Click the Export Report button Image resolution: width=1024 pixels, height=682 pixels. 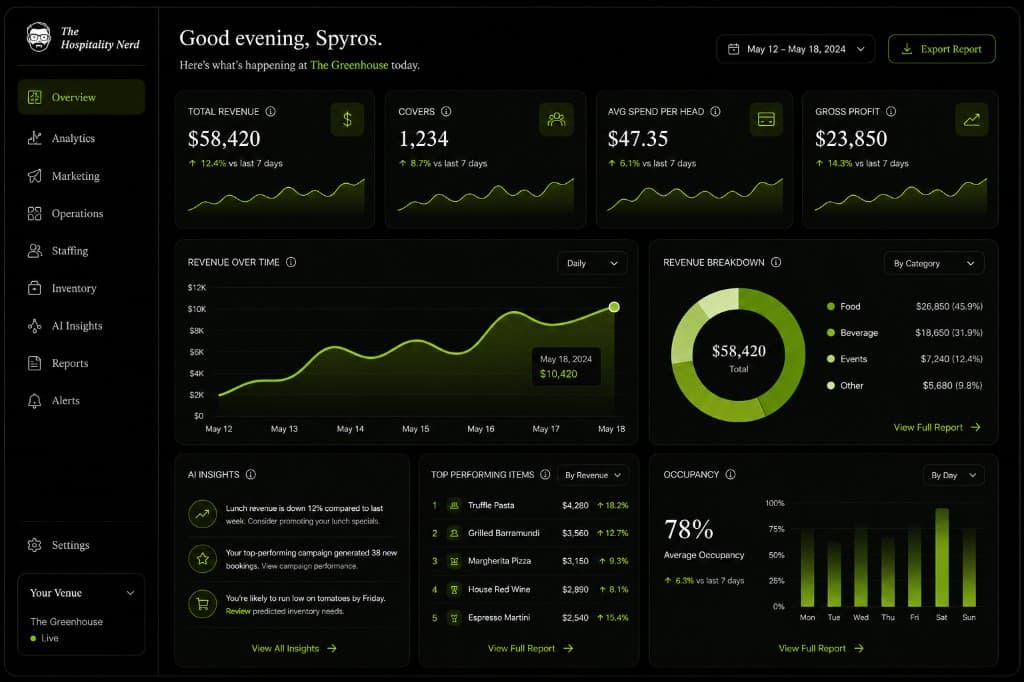click(942, 49)
